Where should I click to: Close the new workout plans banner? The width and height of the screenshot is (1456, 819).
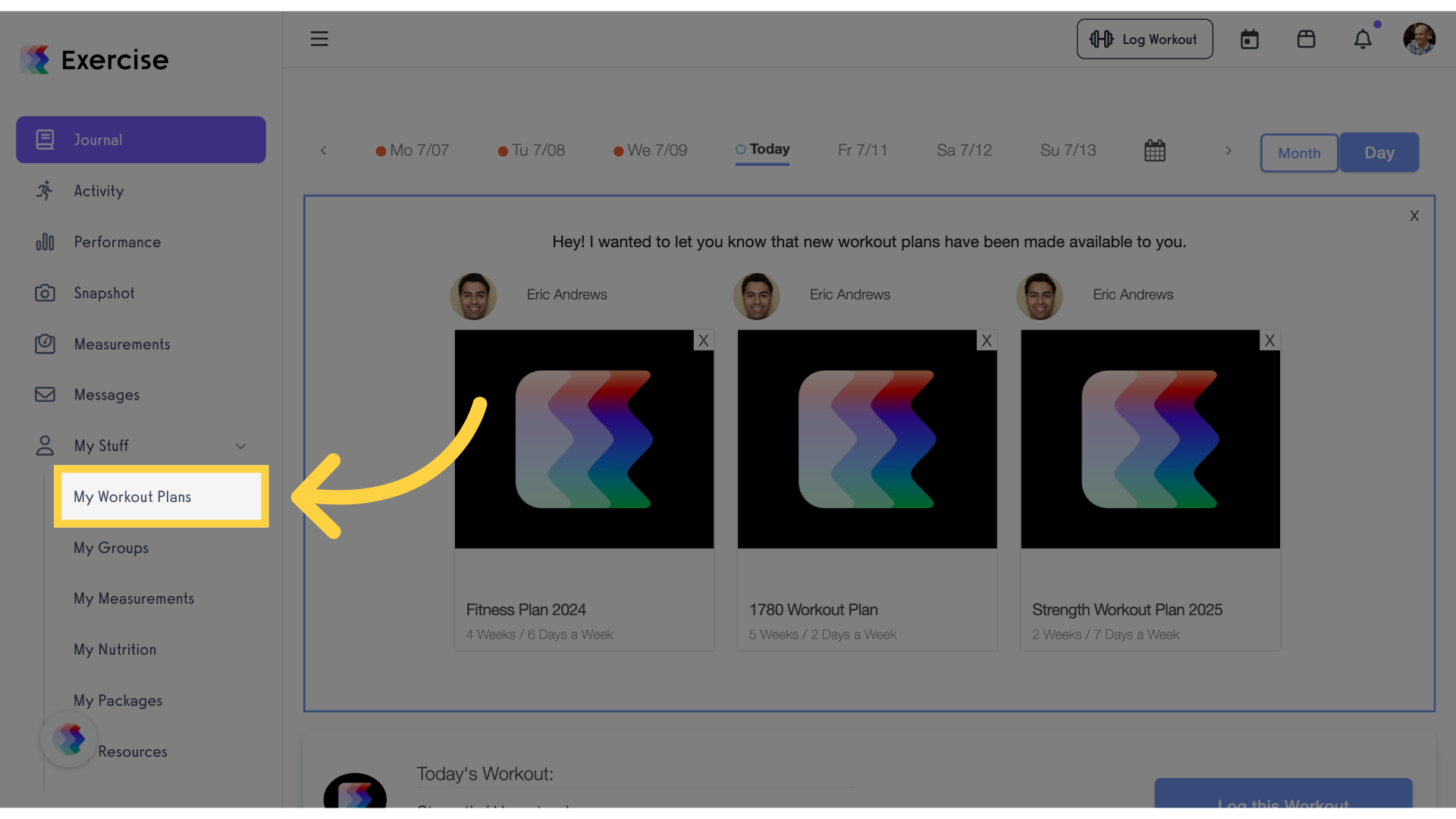point(1414,216)
